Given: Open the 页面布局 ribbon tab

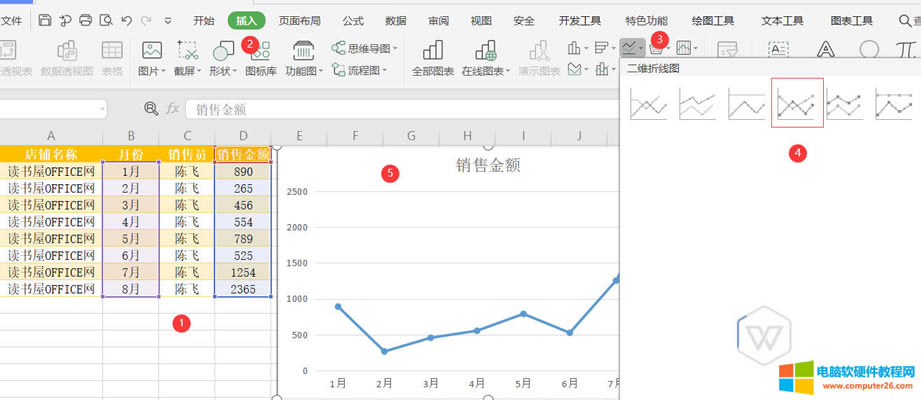Looking at the screenshot, I should click(301, 20).
